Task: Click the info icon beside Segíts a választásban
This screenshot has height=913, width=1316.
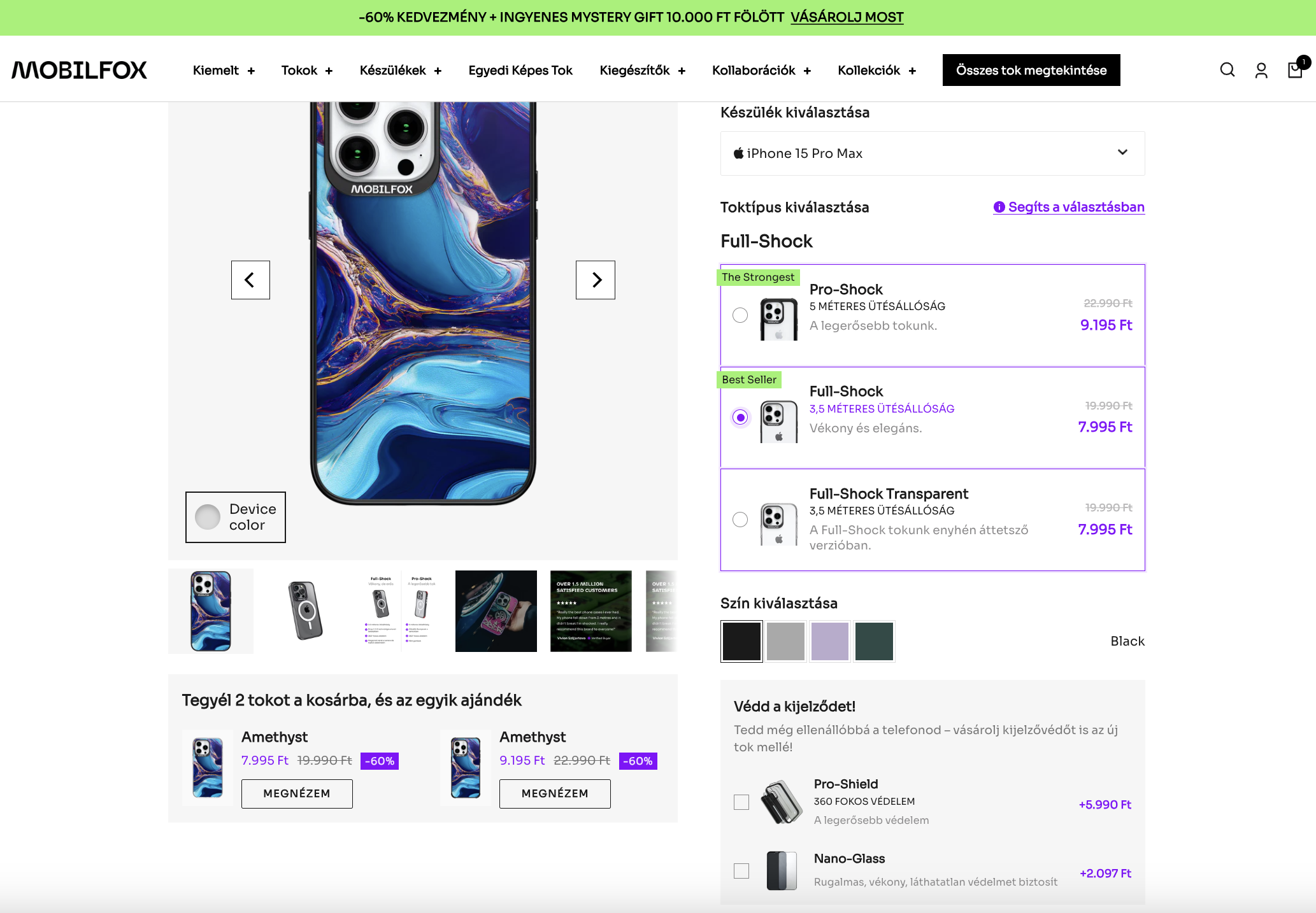Action: point(999,207)
